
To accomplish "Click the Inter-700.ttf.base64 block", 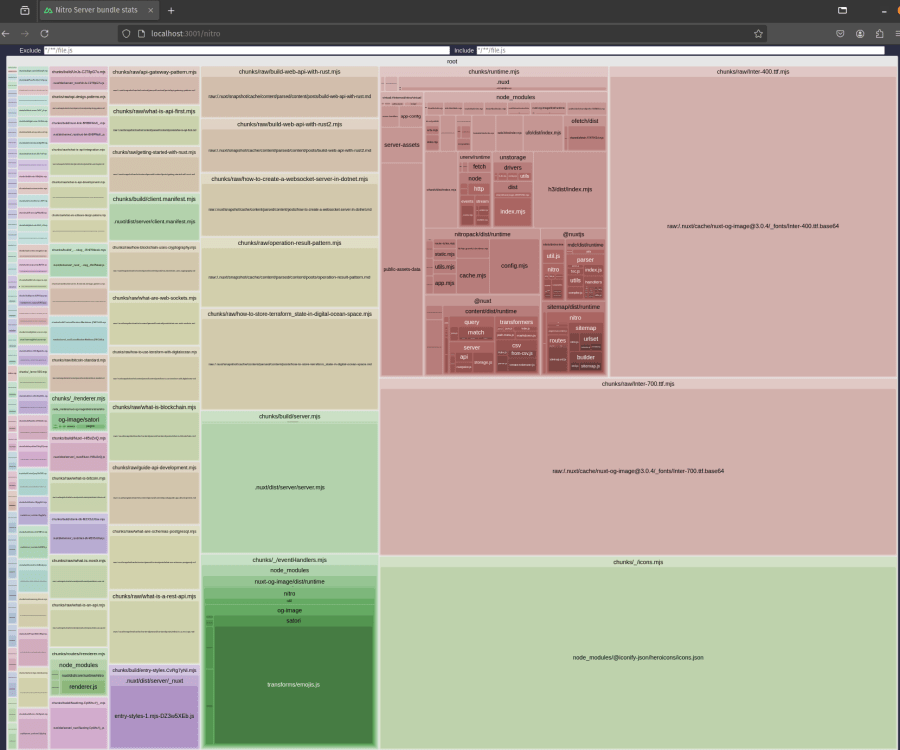I will click(x=638, y=471).
